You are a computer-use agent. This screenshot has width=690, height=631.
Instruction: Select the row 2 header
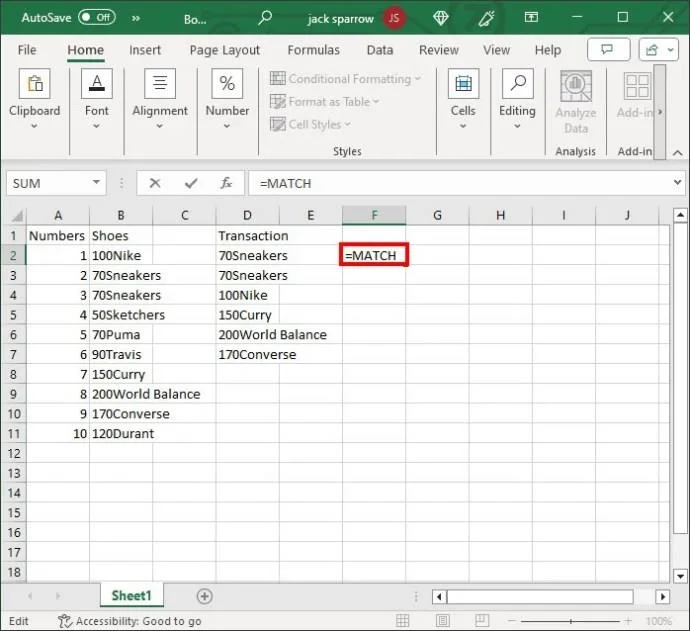[x=13, y=255]
